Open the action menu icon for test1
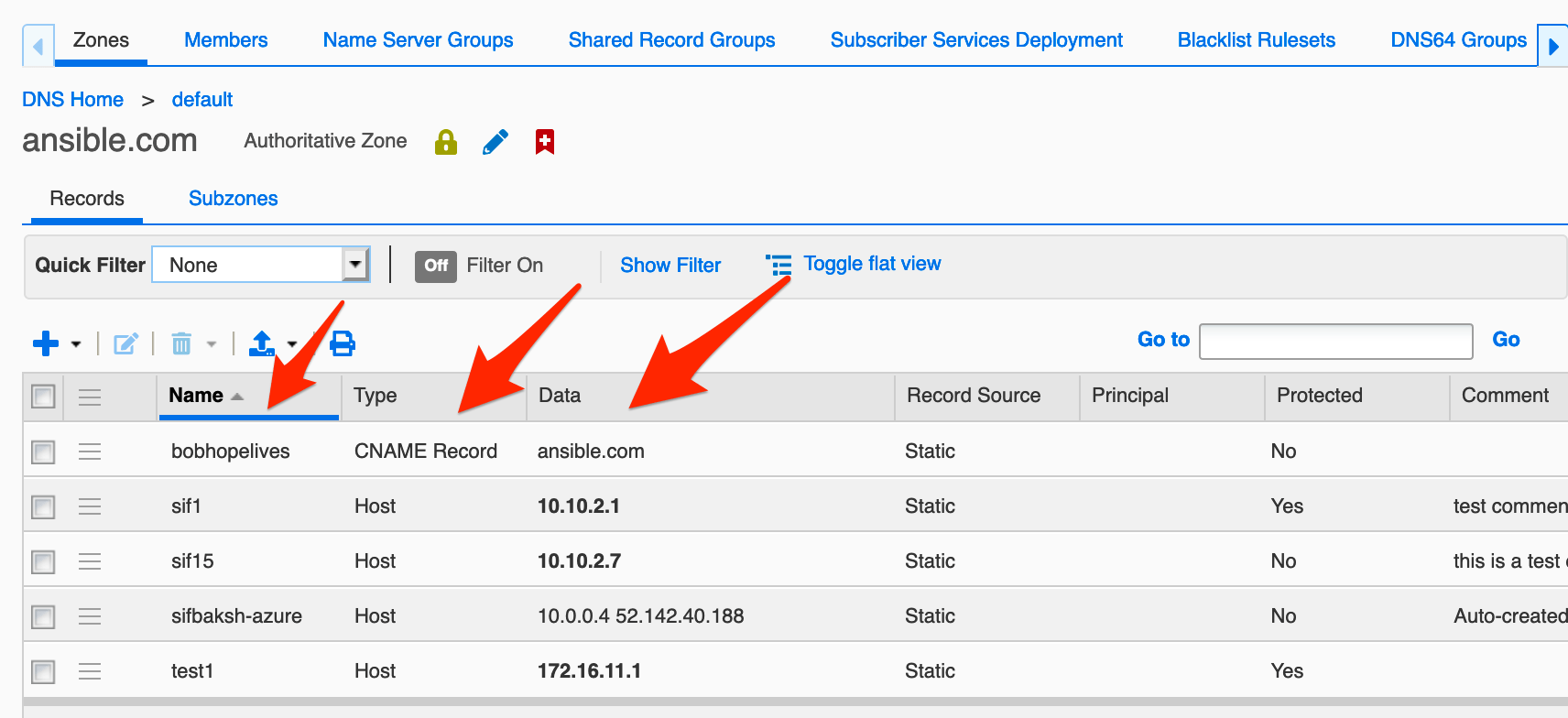The image size is (1568, 718). 90,671
